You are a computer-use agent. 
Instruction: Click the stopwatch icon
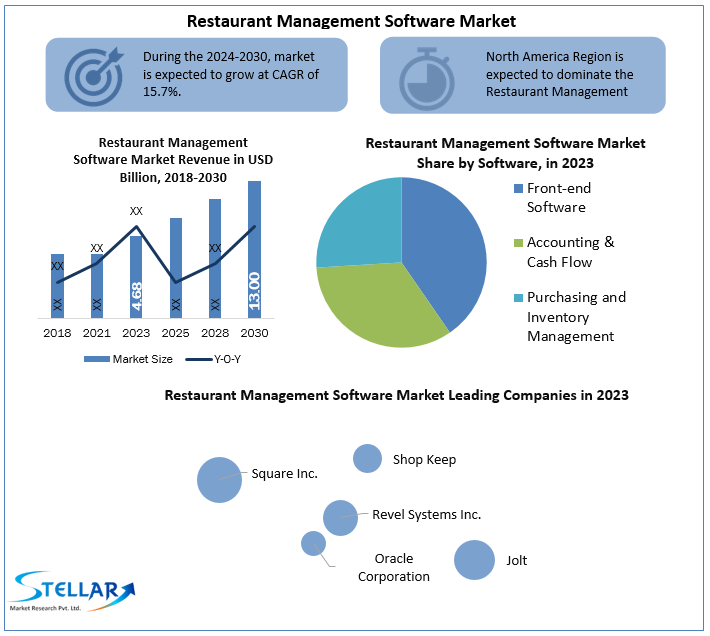427,79
